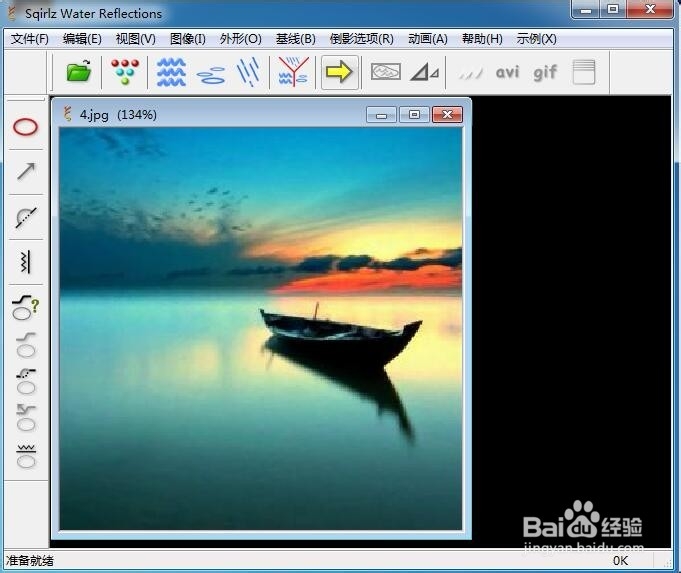Click the grayed-out flash animation icon
The width and height of the screenshot is (681, 573).
[x=471, y=73]
